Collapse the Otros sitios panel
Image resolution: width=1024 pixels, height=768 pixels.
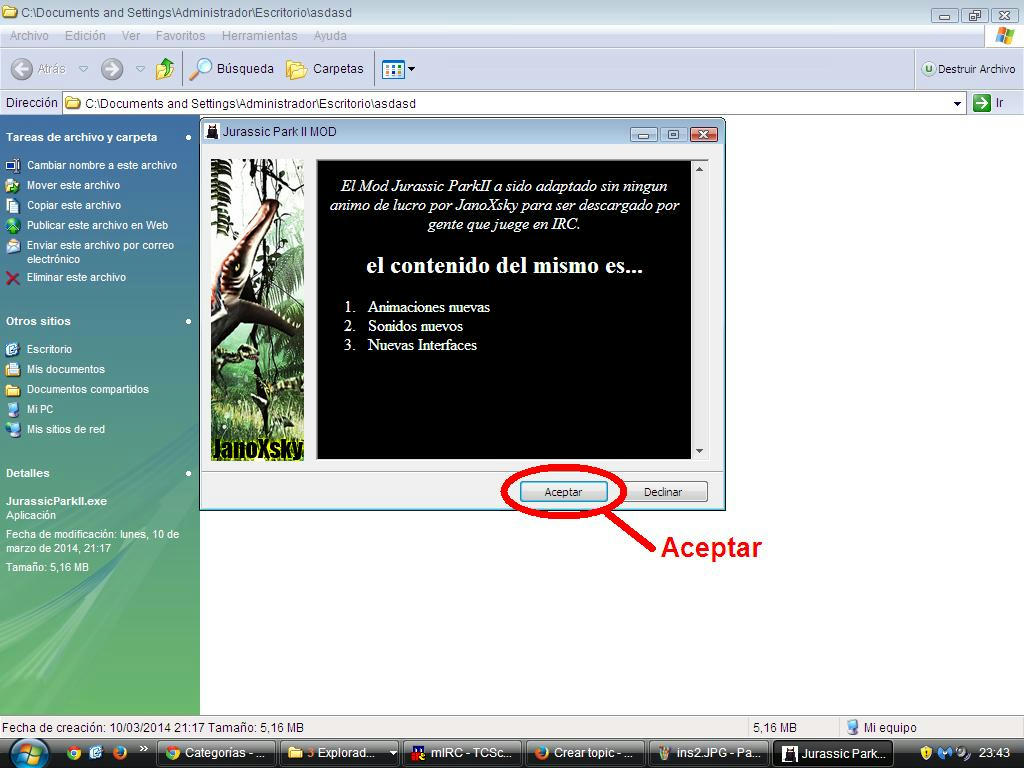pyautogui.click(x=188, y=321)
